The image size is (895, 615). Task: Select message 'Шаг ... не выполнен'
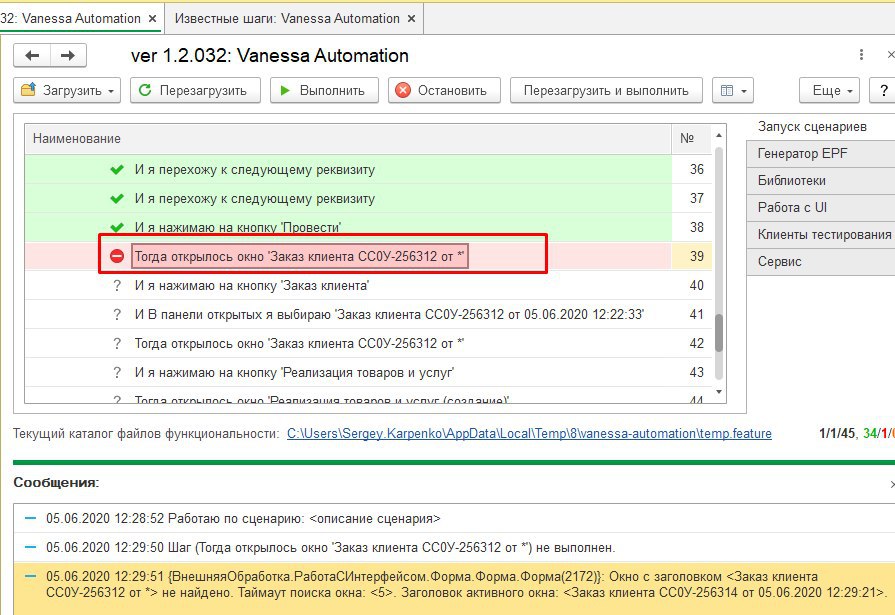(454, 548)
